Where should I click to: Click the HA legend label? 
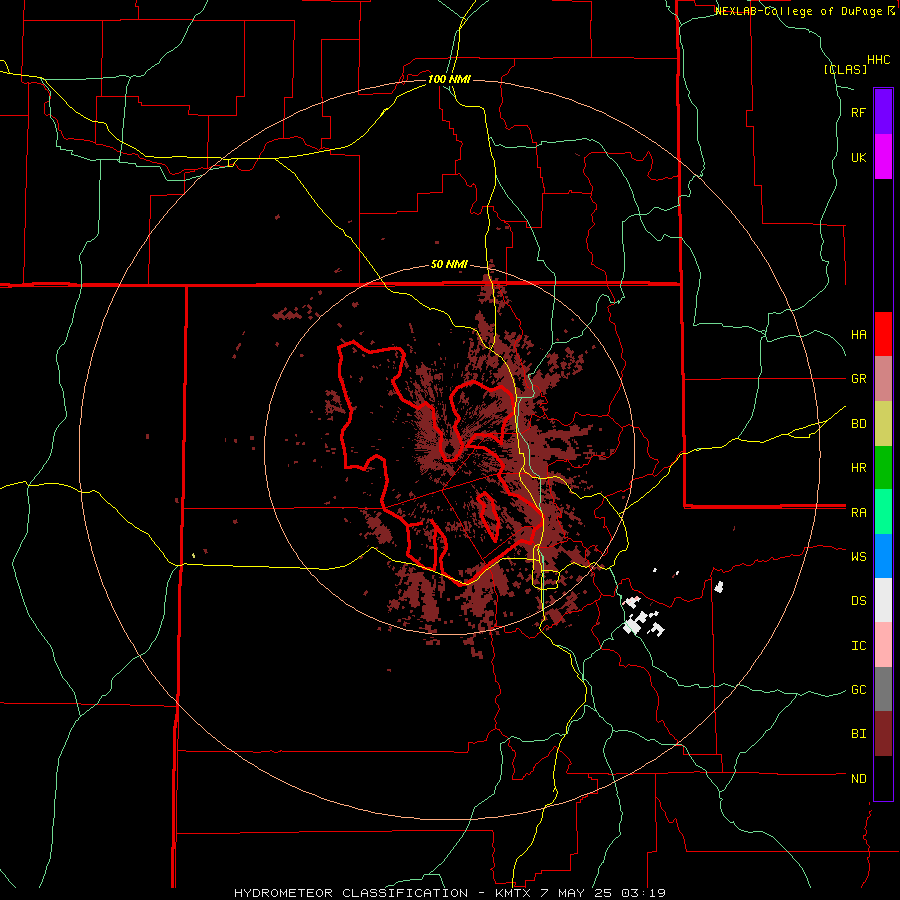coord(858,335)
